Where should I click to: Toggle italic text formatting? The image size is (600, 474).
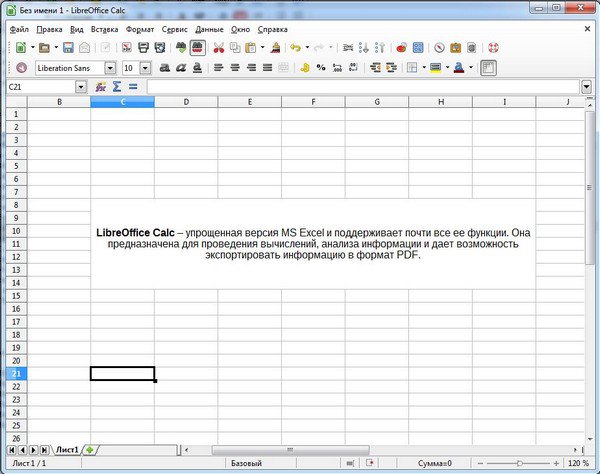point(182,68)
